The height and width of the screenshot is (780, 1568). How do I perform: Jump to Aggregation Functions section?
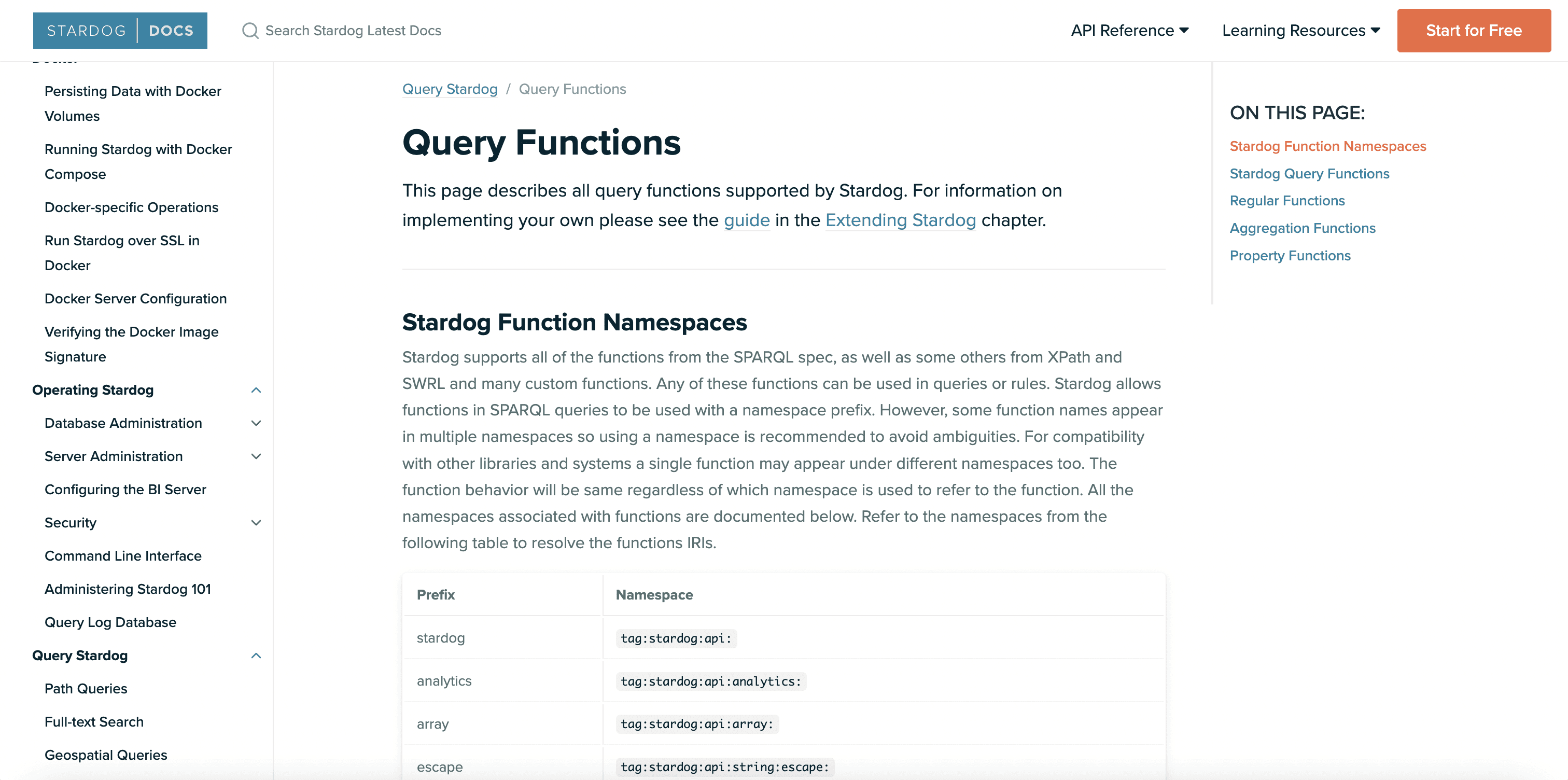pyautogui.click(x=1302, y=228)
